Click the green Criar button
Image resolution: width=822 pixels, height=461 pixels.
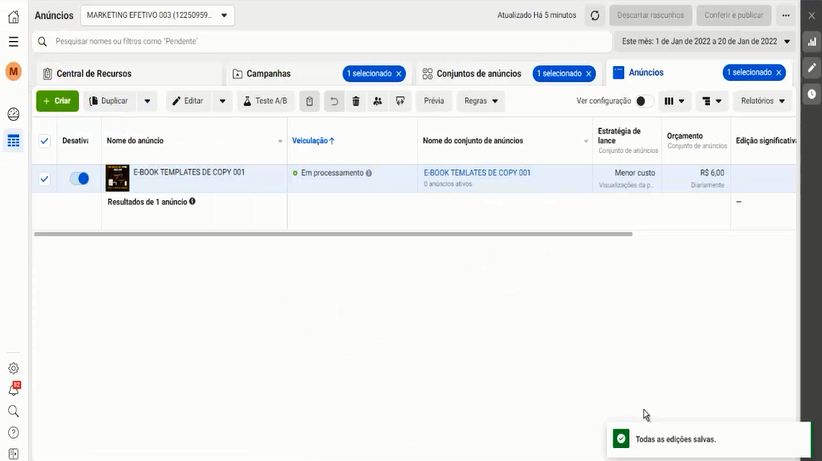click(x=57, y=101)
